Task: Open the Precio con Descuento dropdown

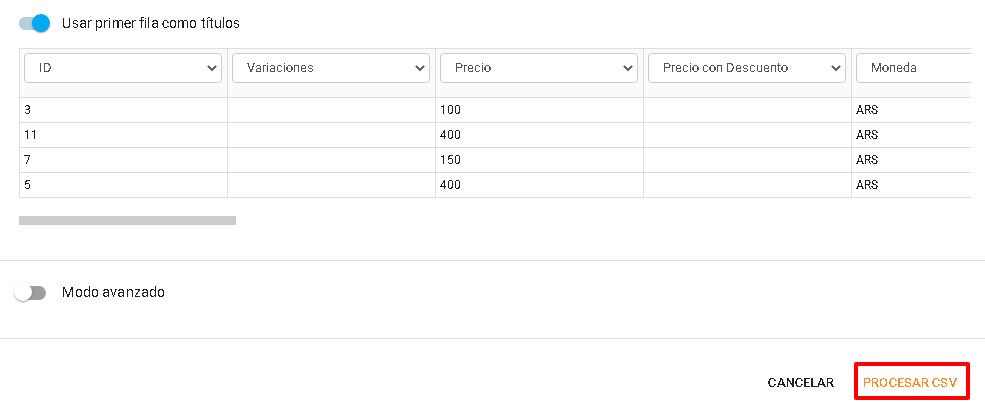Action: pos(747,68)
